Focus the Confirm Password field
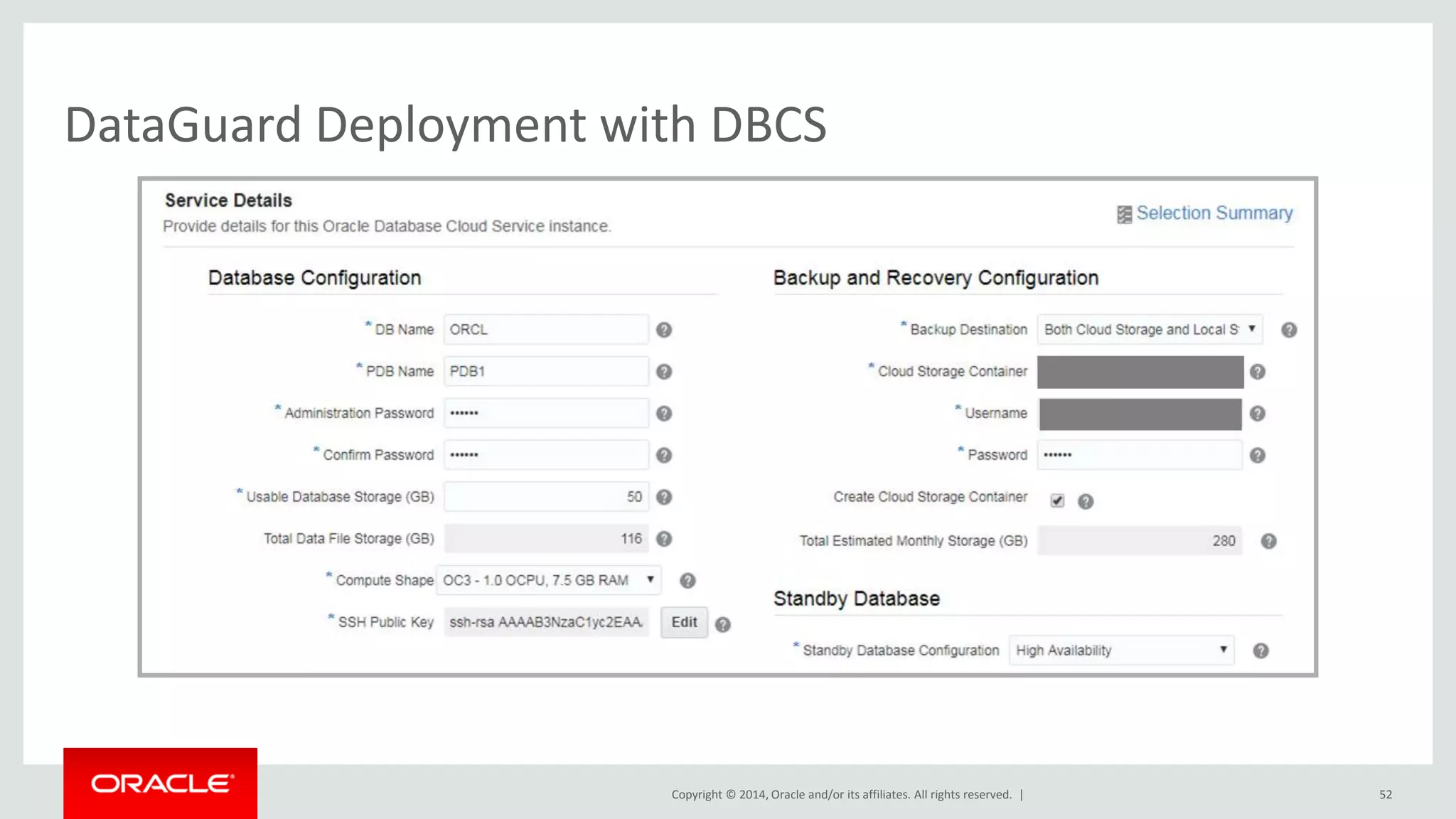This screenshot has height=819, width=1456. click(x=546, y=455)
